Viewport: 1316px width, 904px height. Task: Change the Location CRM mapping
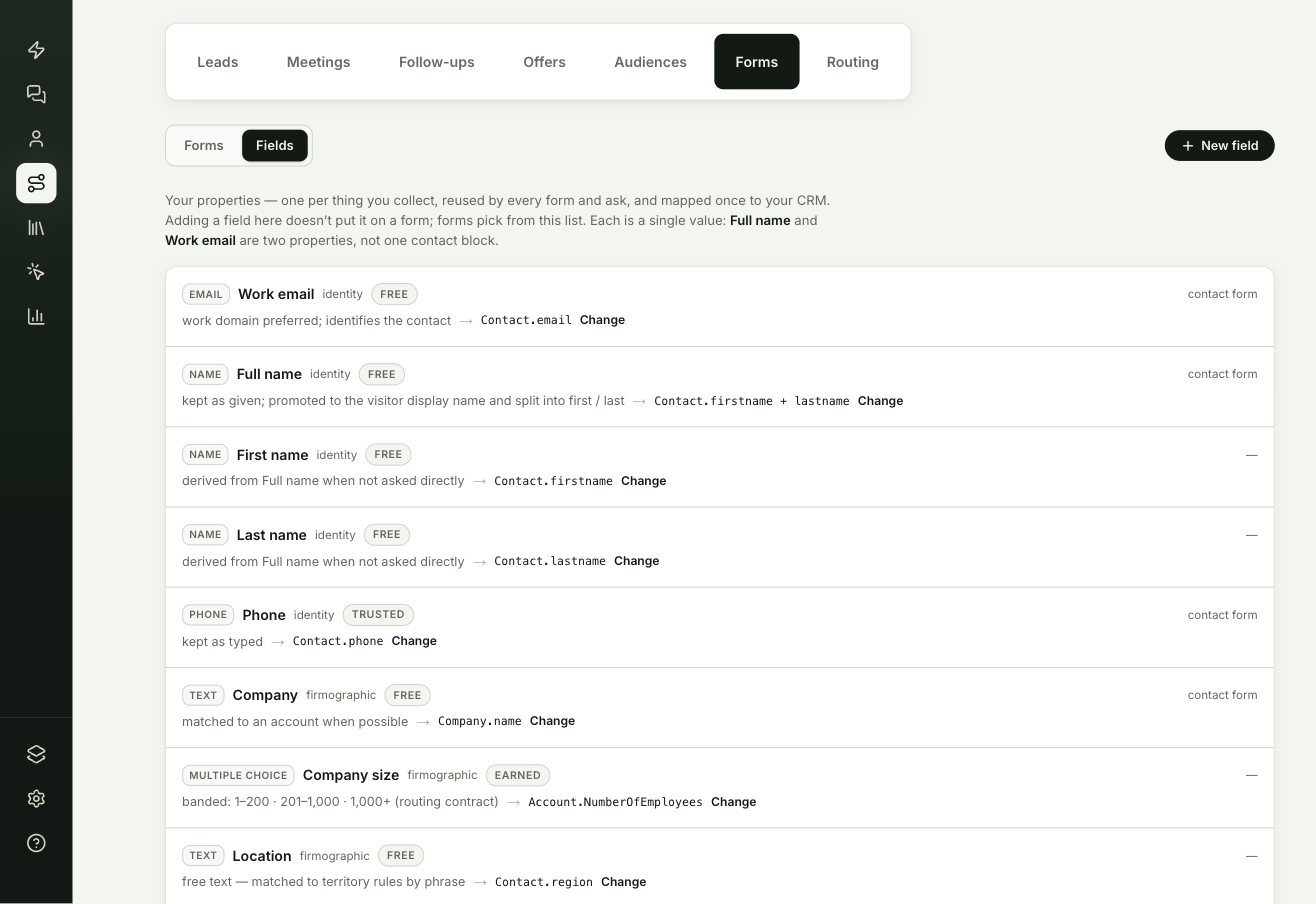(623, 882)
